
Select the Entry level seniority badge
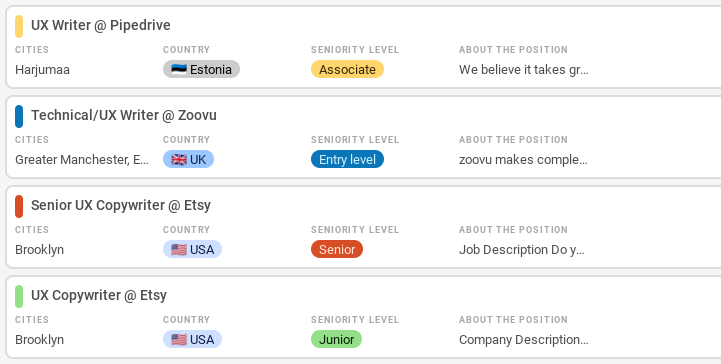click(x=348, y=159)
